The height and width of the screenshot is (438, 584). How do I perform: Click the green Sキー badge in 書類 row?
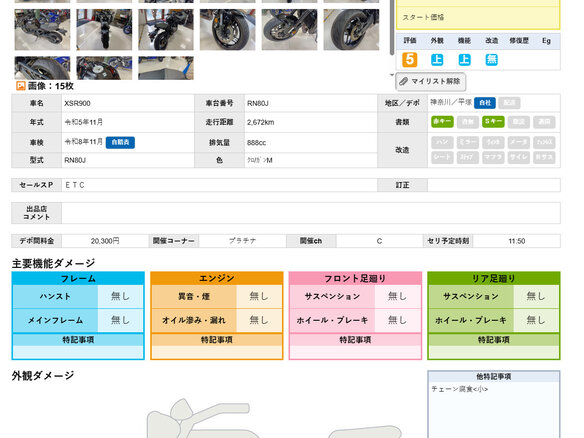coord(493,122)
